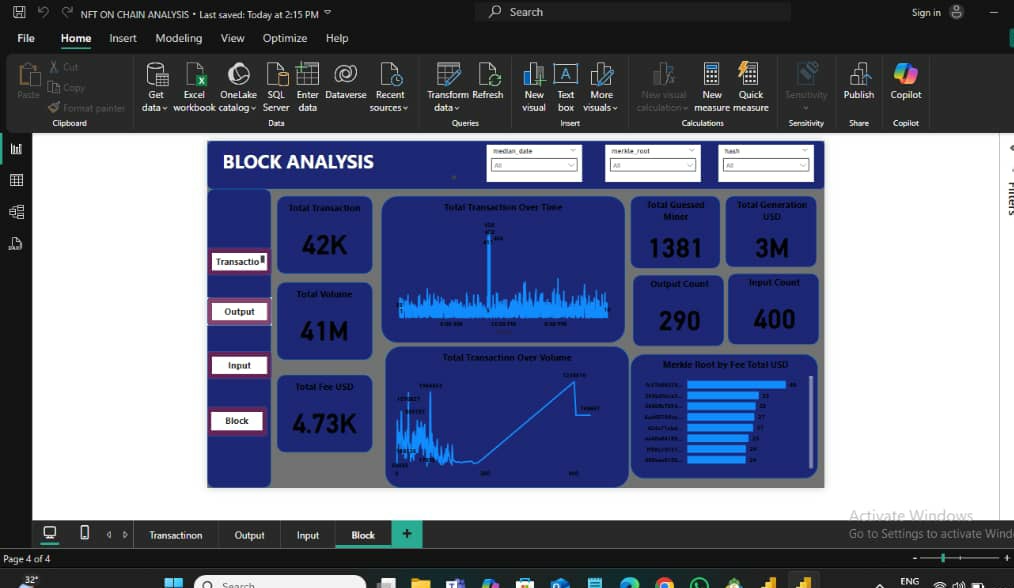Switch to Report view in sidebar
Viewport: 1014px width, 588px height.
tap(16, 149)
